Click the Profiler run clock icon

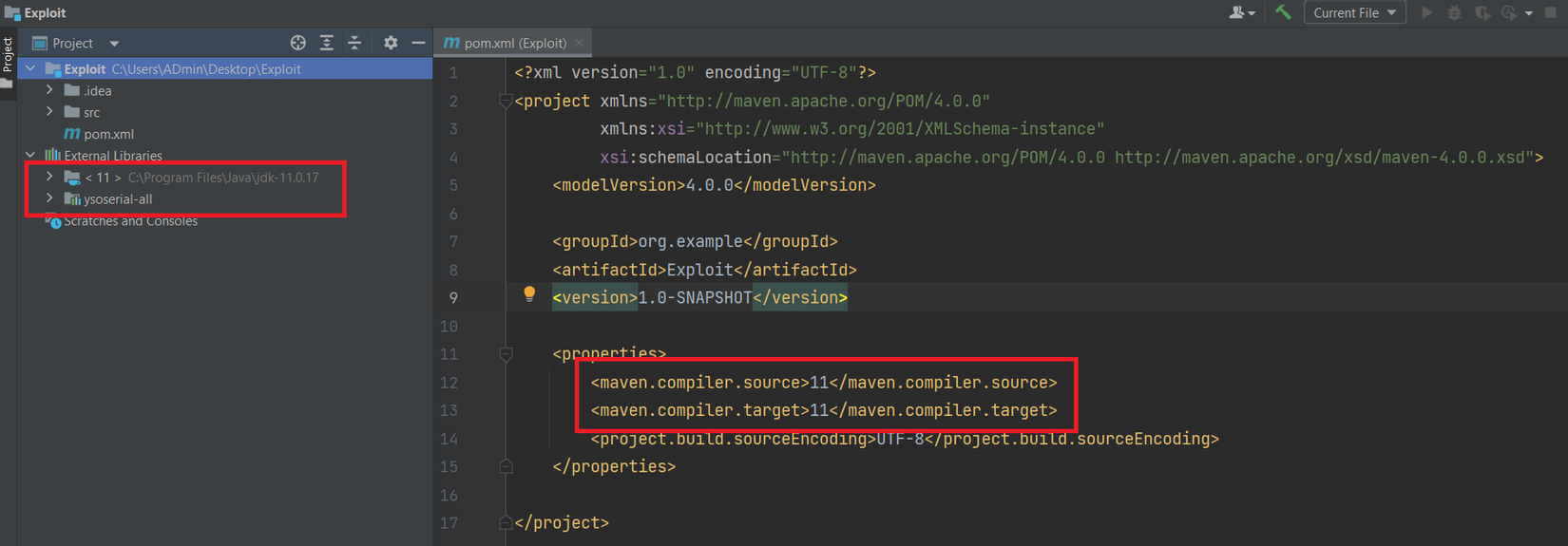click(1509, 12)
